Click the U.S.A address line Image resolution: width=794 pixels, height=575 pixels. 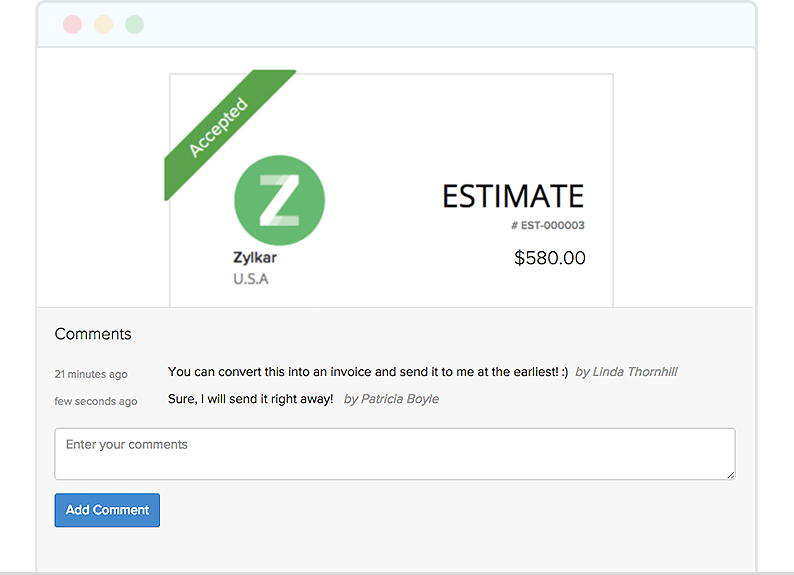pos(251,279)
